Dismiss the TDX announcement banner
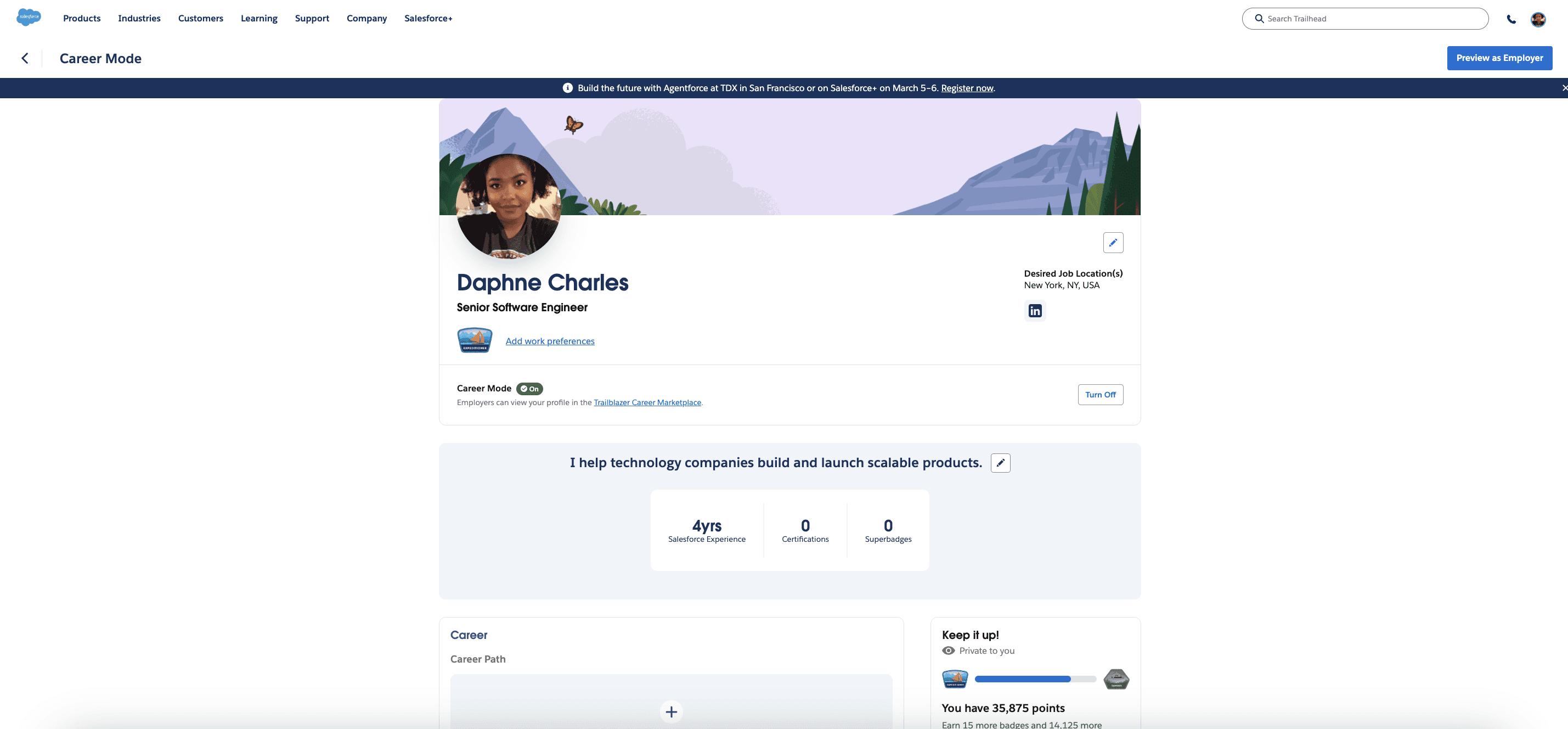The width and height of the screenshot is (1568, 729). 1563,88
